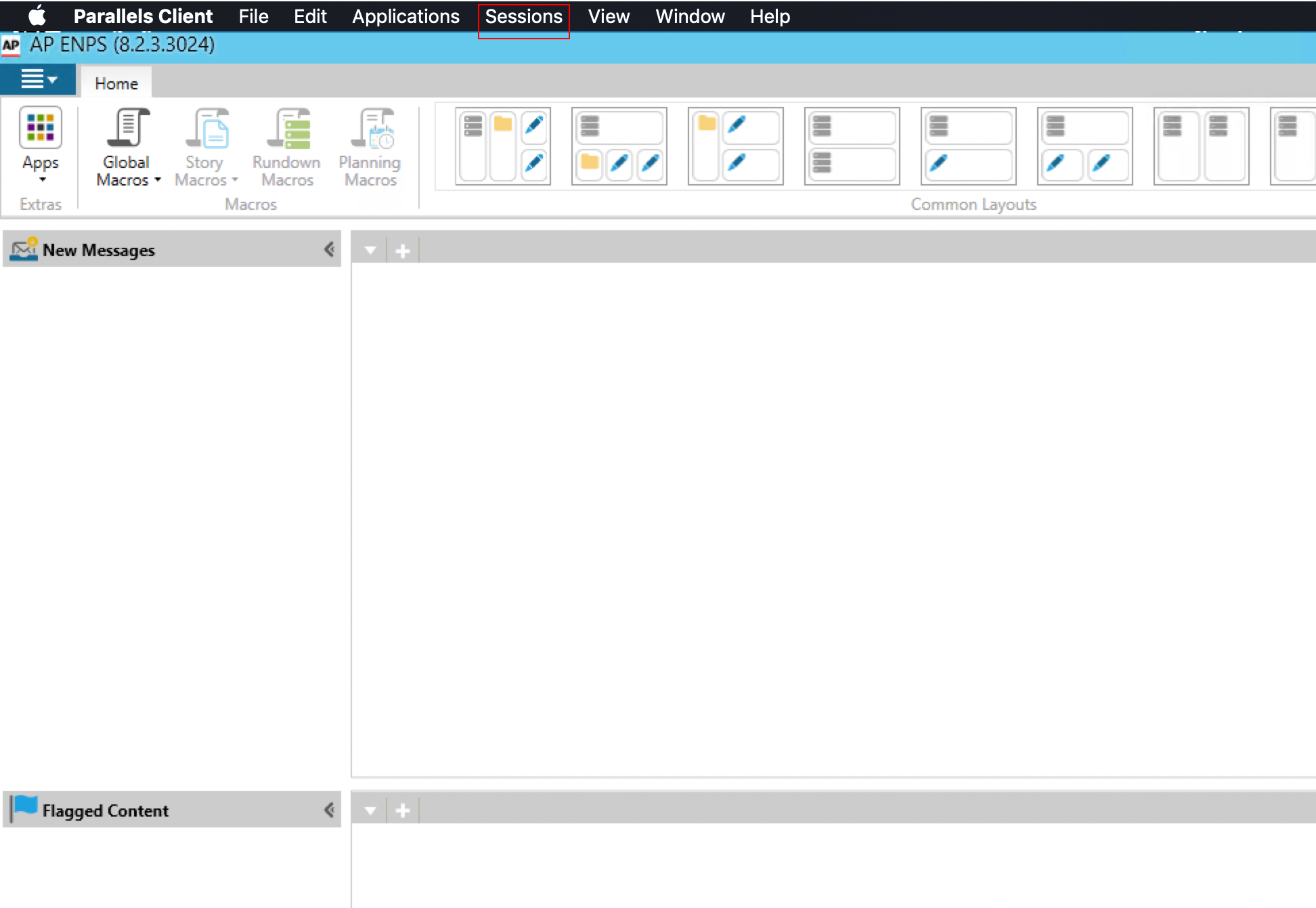The image size is (1316, 908).
Task: Click the Extras group label
Action: coord(41,204)
